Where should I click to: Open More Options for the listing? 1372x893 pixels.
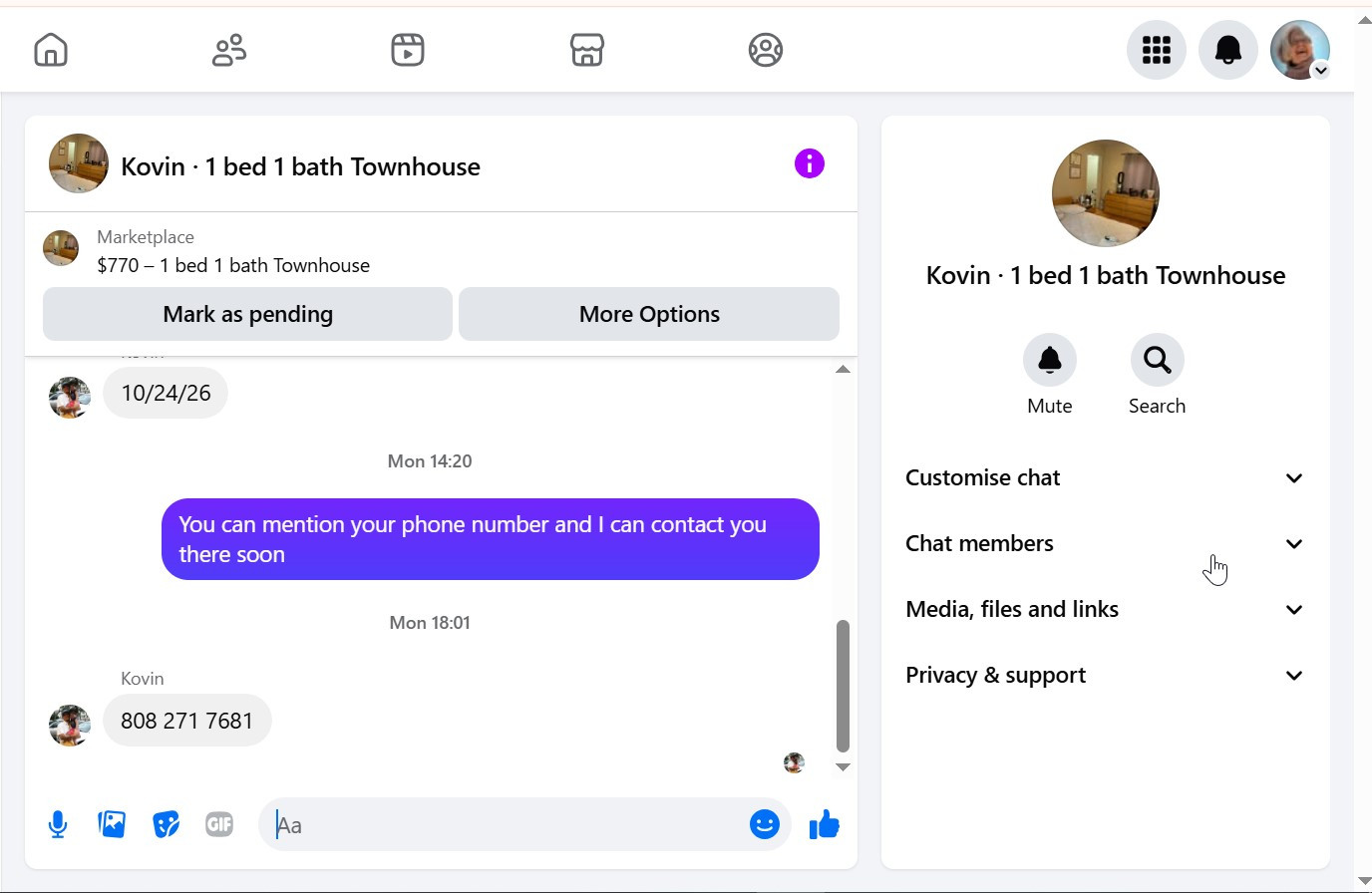pos(649,314)
